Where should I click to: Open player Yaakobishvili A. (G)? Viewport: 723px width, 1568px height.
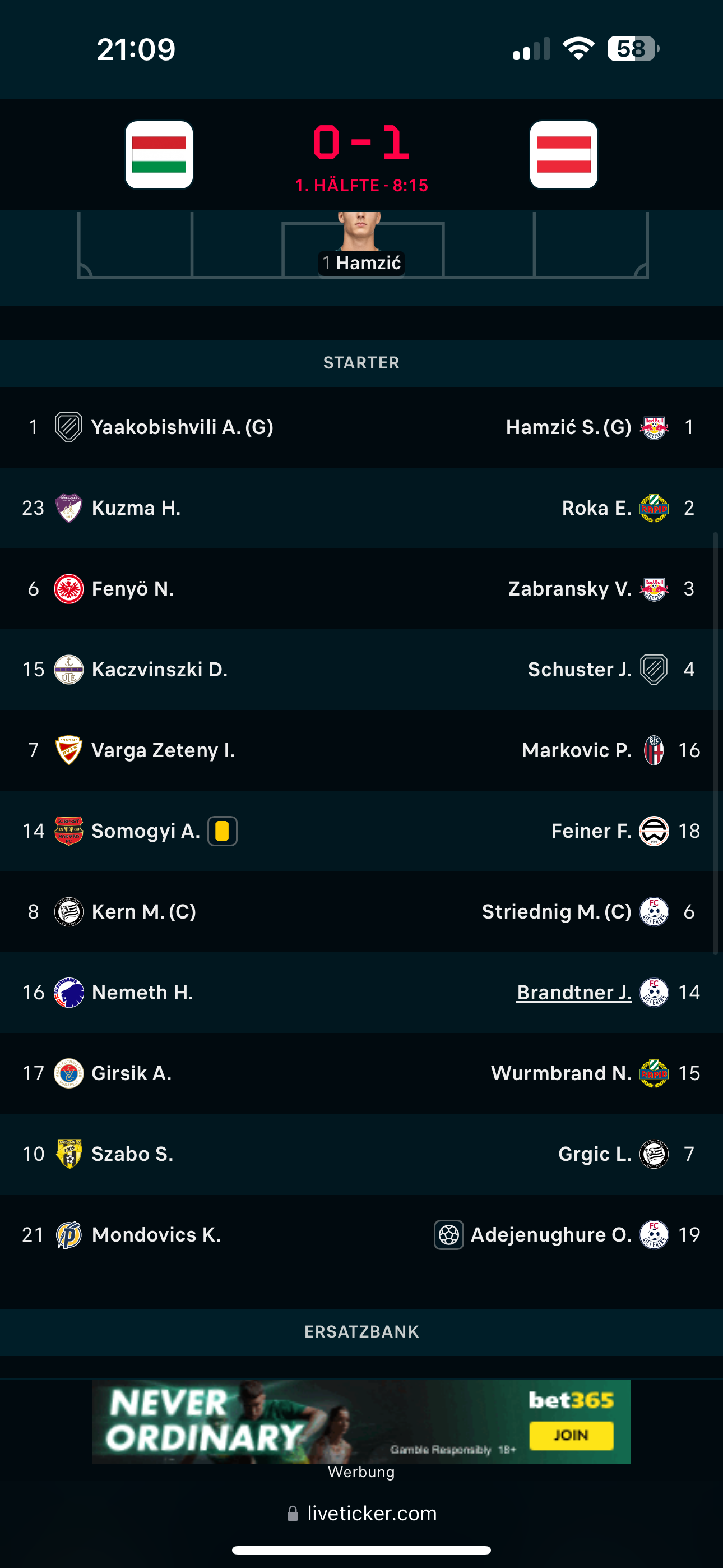(182, 427)
